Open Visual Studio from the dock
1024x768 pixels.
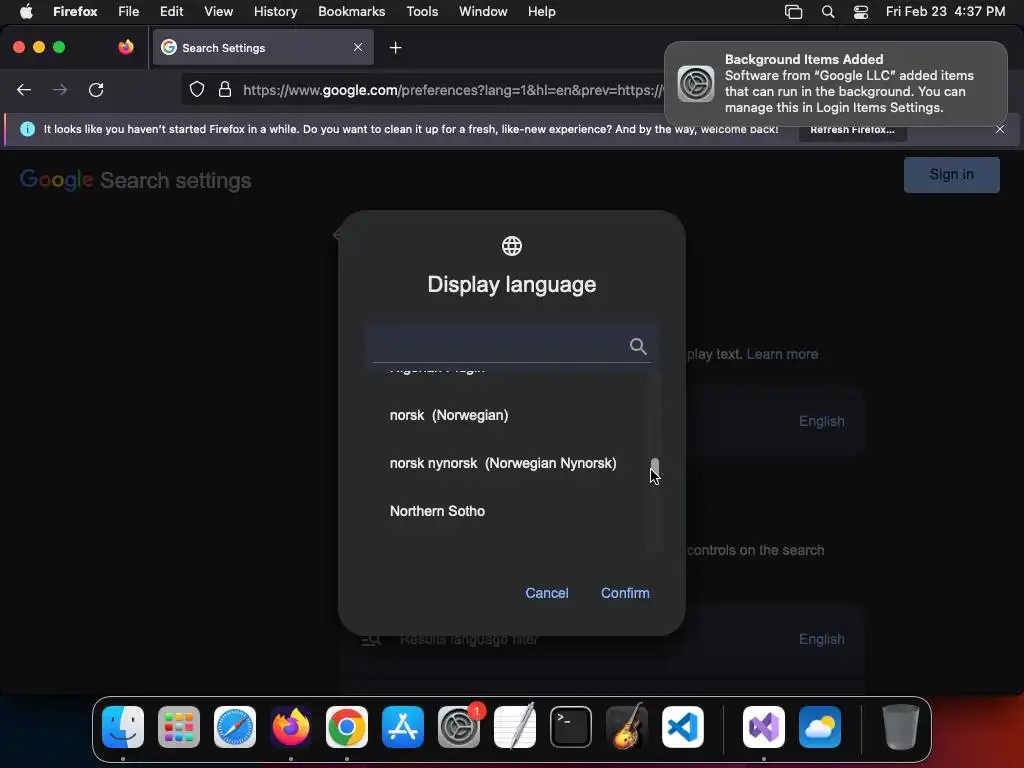click(x=763, y=727)
